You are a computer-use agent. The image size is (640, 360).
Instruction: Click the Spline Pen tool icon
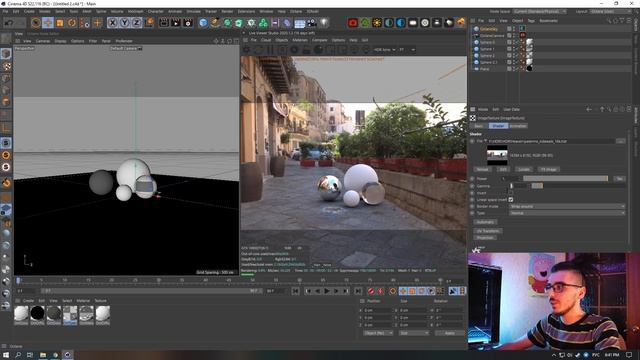(215, 23)
